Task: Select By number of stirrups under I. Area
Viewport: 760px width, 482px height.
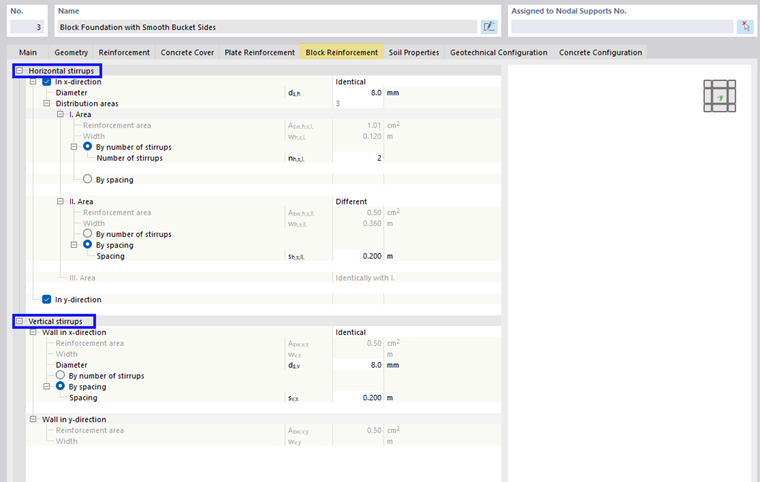Action: (x=87, y=146)
